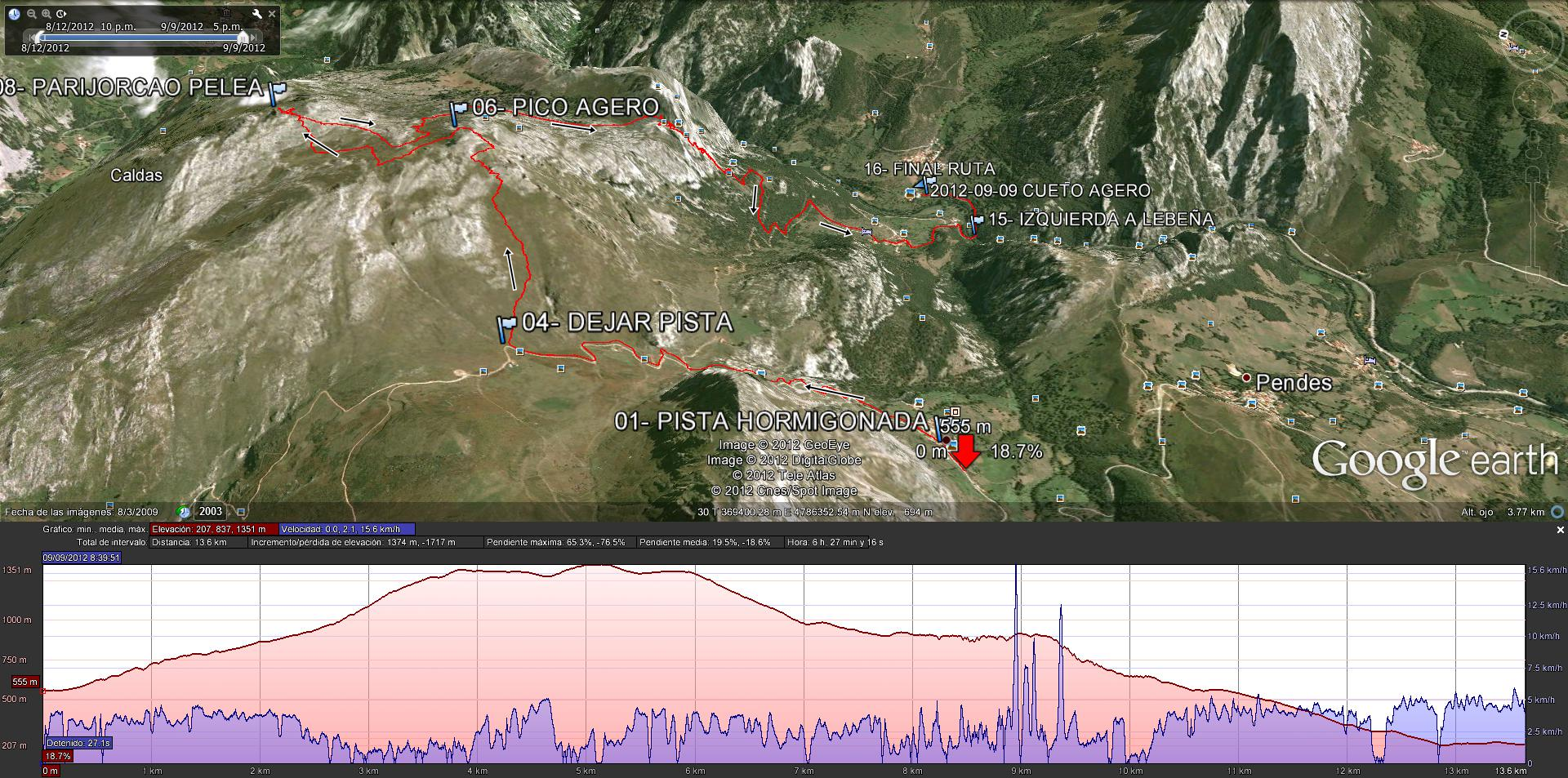
Task: Click the right handle of the time slider
Action: pos(242,37)
